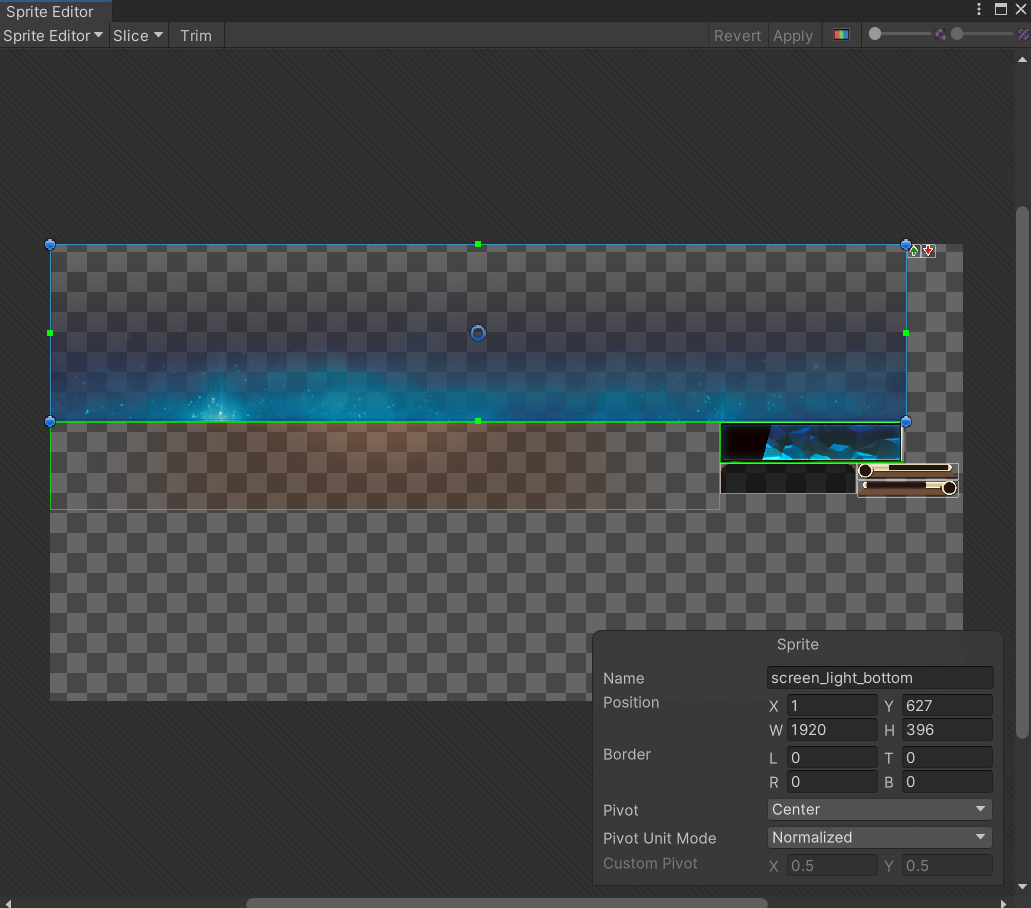
Task: Click the horizontal scrollbar right arrow
Action: tap(1003, 903)
